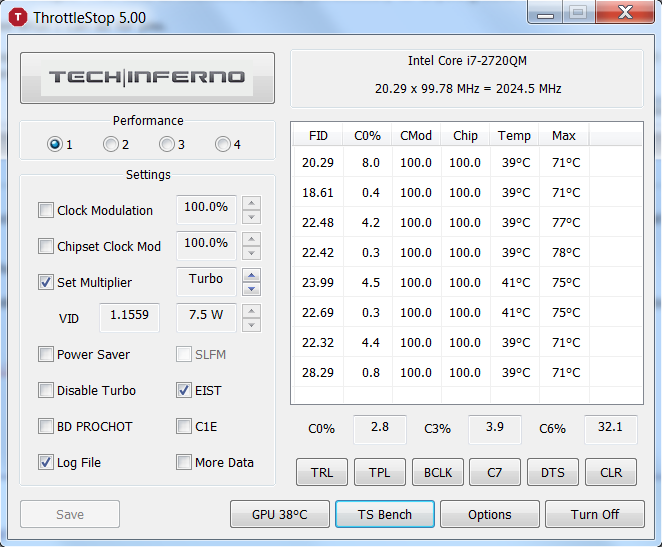Enable the C1E checkbox
This screenshot has height=547, width=662.
click(184, 426)
